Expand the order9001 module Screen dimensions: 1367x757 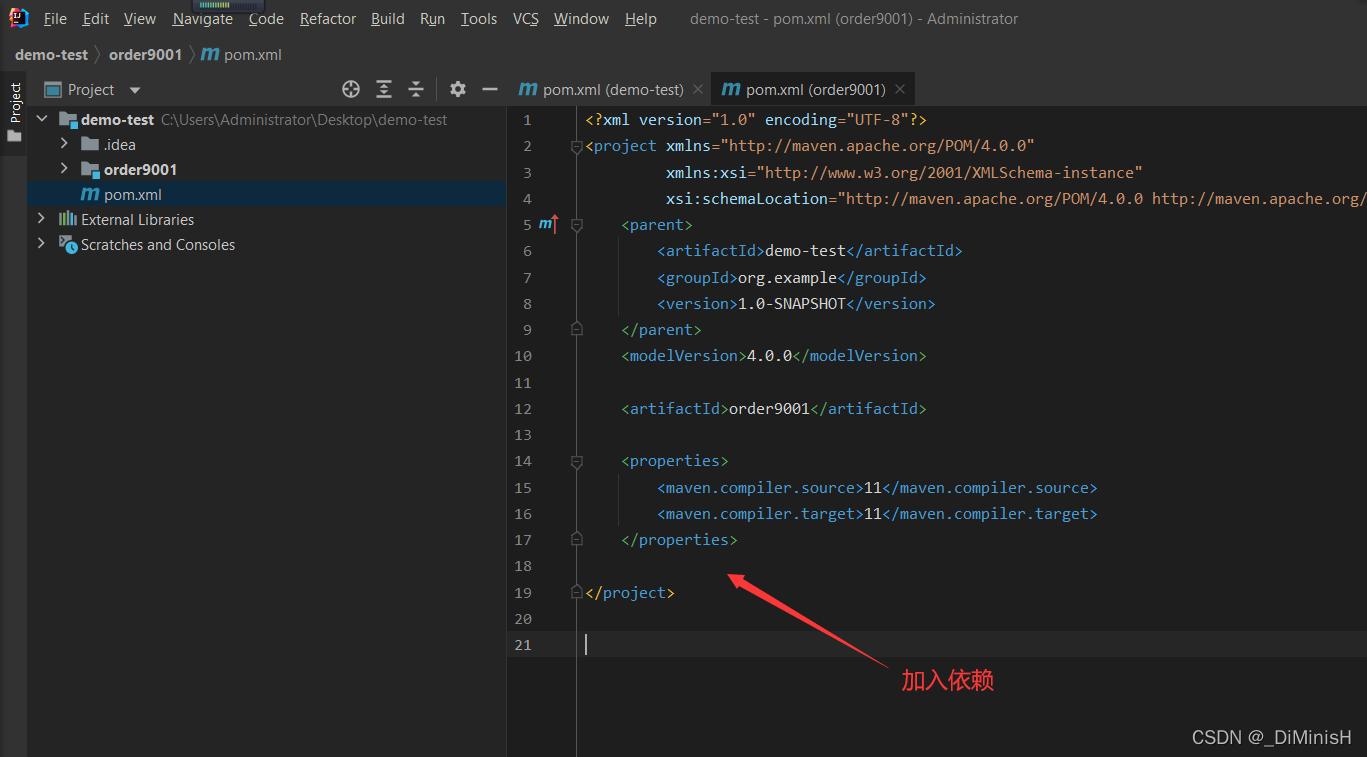click(x=64, y=169)
